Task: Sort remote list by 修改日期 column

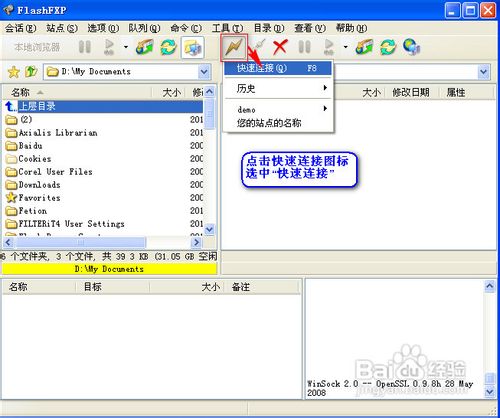Action: [x=411, y=92]
